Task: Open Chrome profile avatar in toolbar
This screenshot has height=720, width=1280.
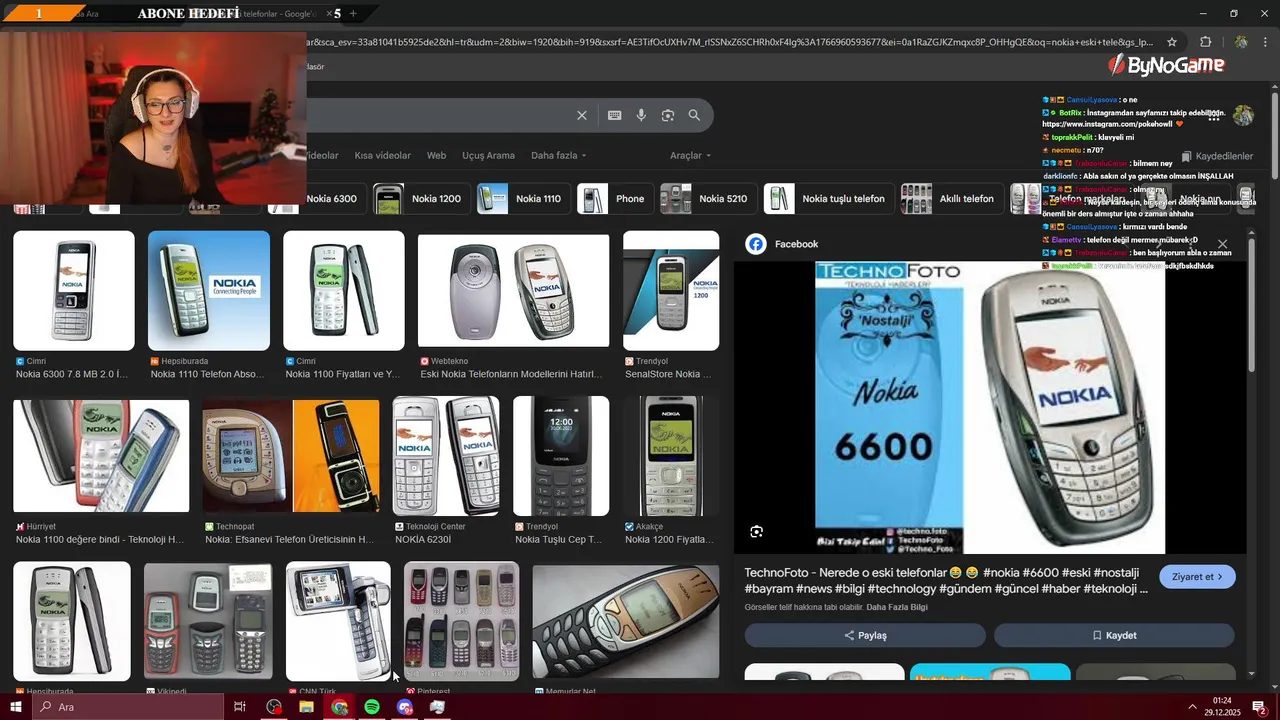Action: coord(1240,42)
